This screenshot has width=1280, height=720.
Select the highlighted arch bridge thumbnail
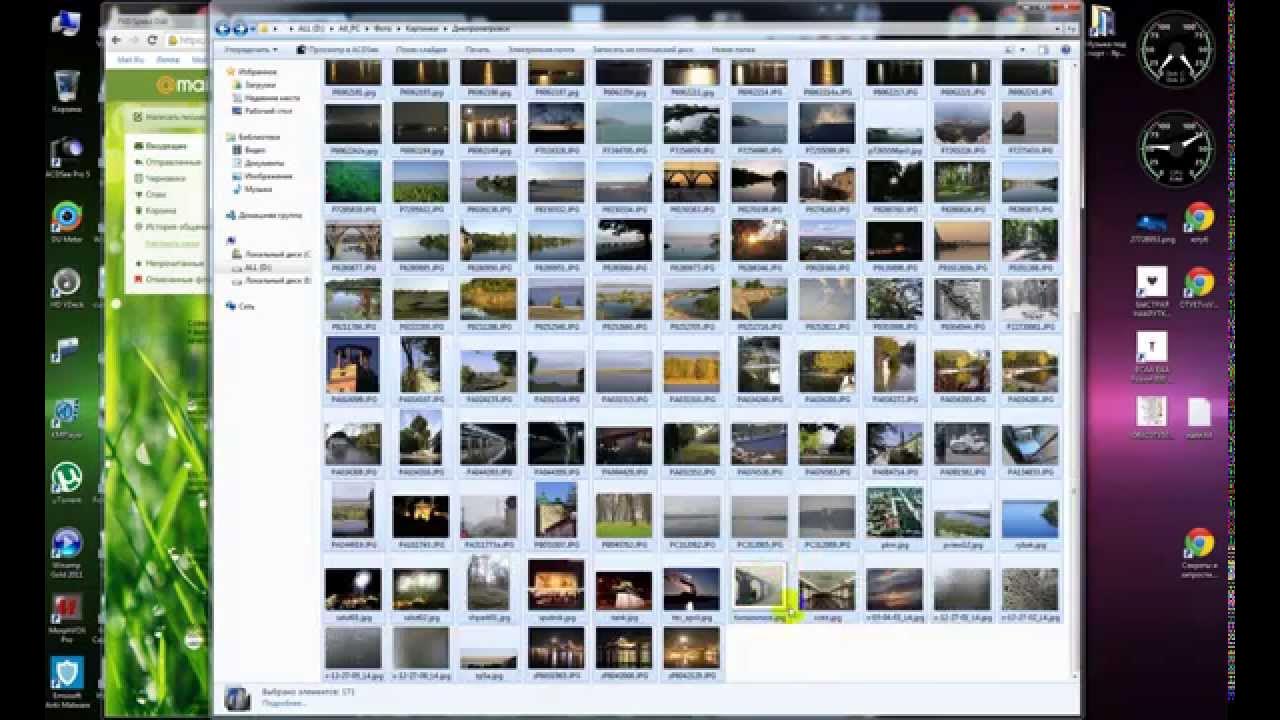click(x=759, y=588)
